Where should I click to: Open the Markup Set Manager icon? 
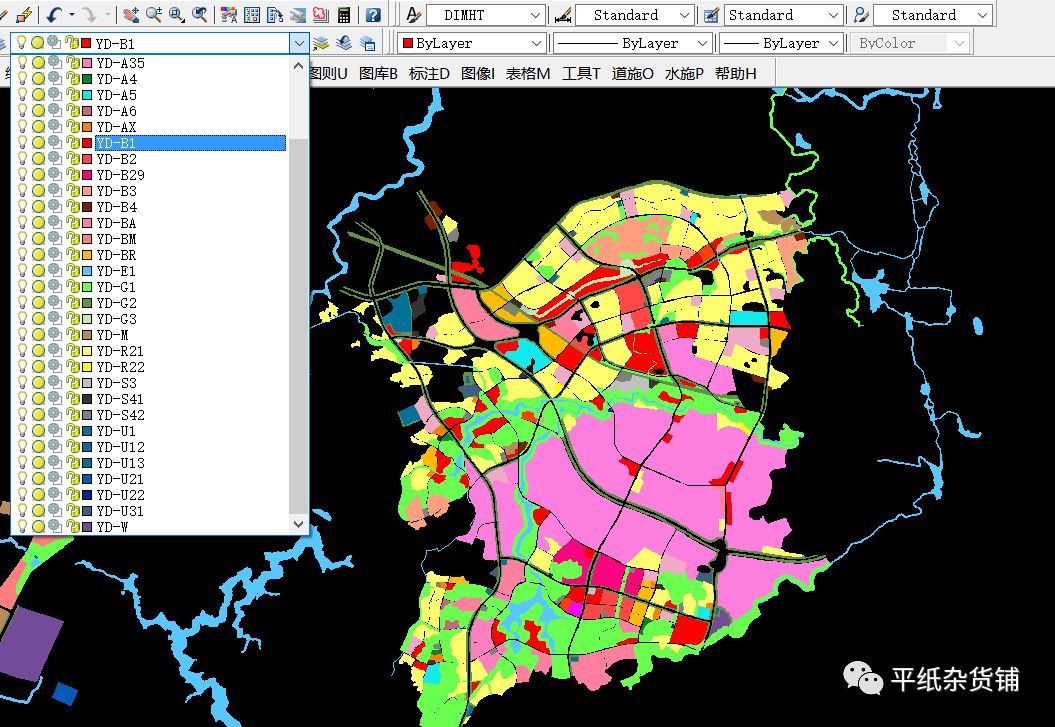320,15
